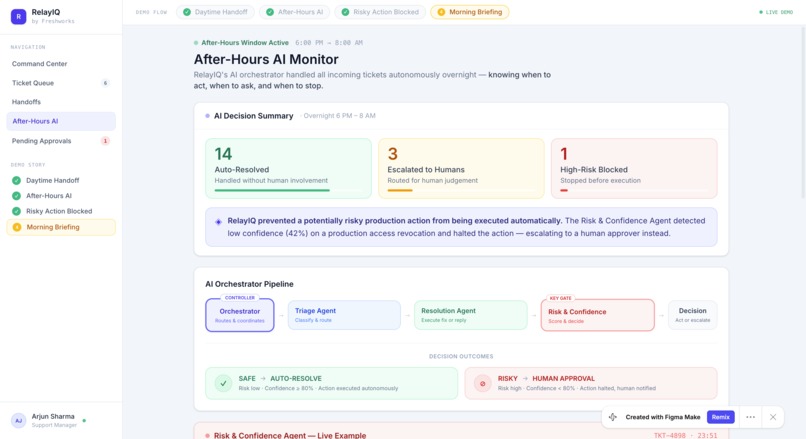Click the diamond icon in risk notice banner
This screenshot has height=439, width=806.
[218, 222]
